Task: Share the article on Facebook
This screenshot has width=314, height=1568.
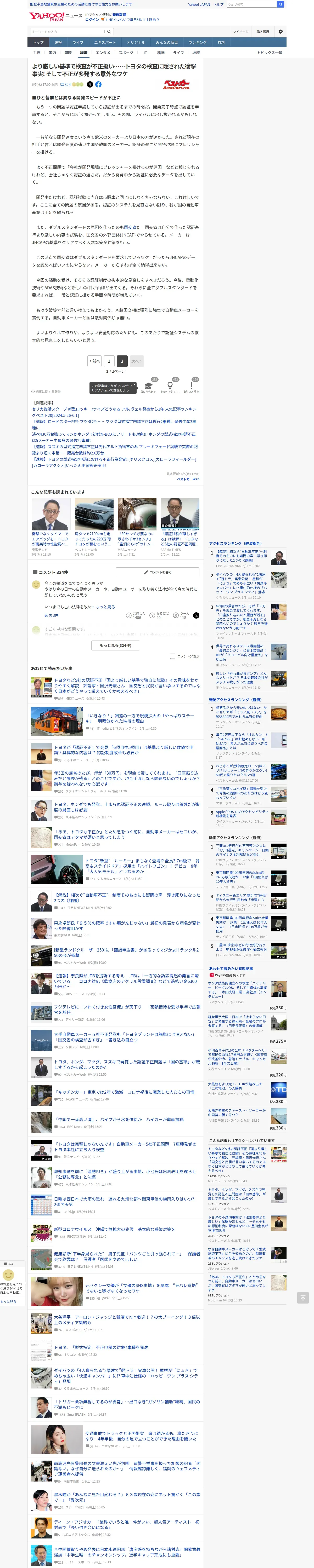Action: (98, 85)
